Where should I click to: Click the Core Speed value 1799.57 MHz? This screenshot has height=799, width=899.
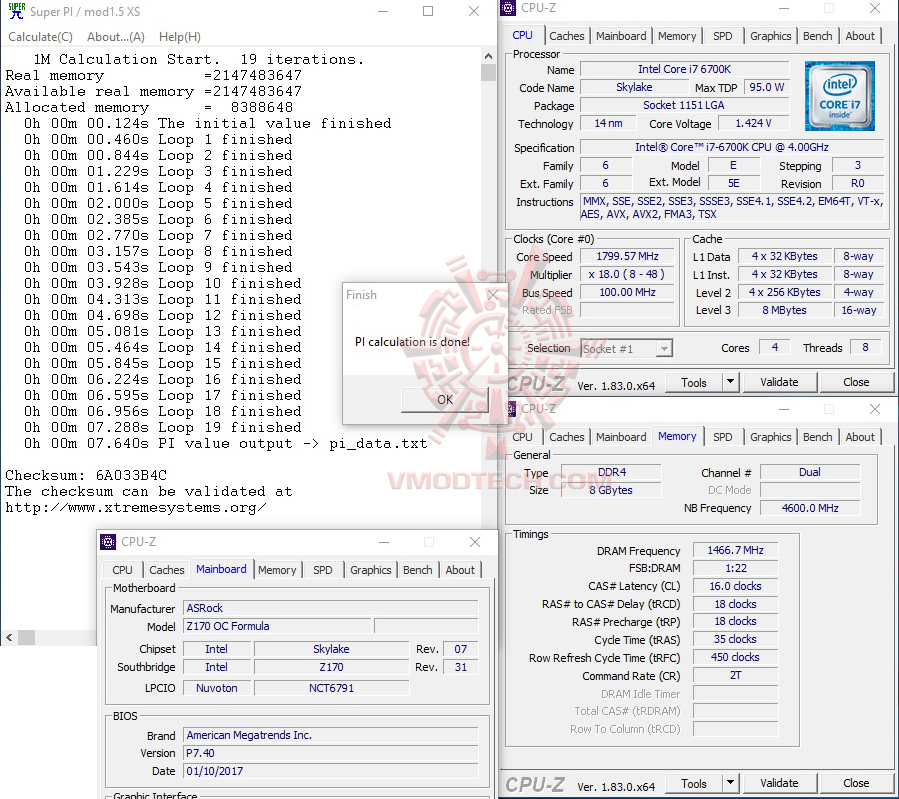(x=627, y=256)
